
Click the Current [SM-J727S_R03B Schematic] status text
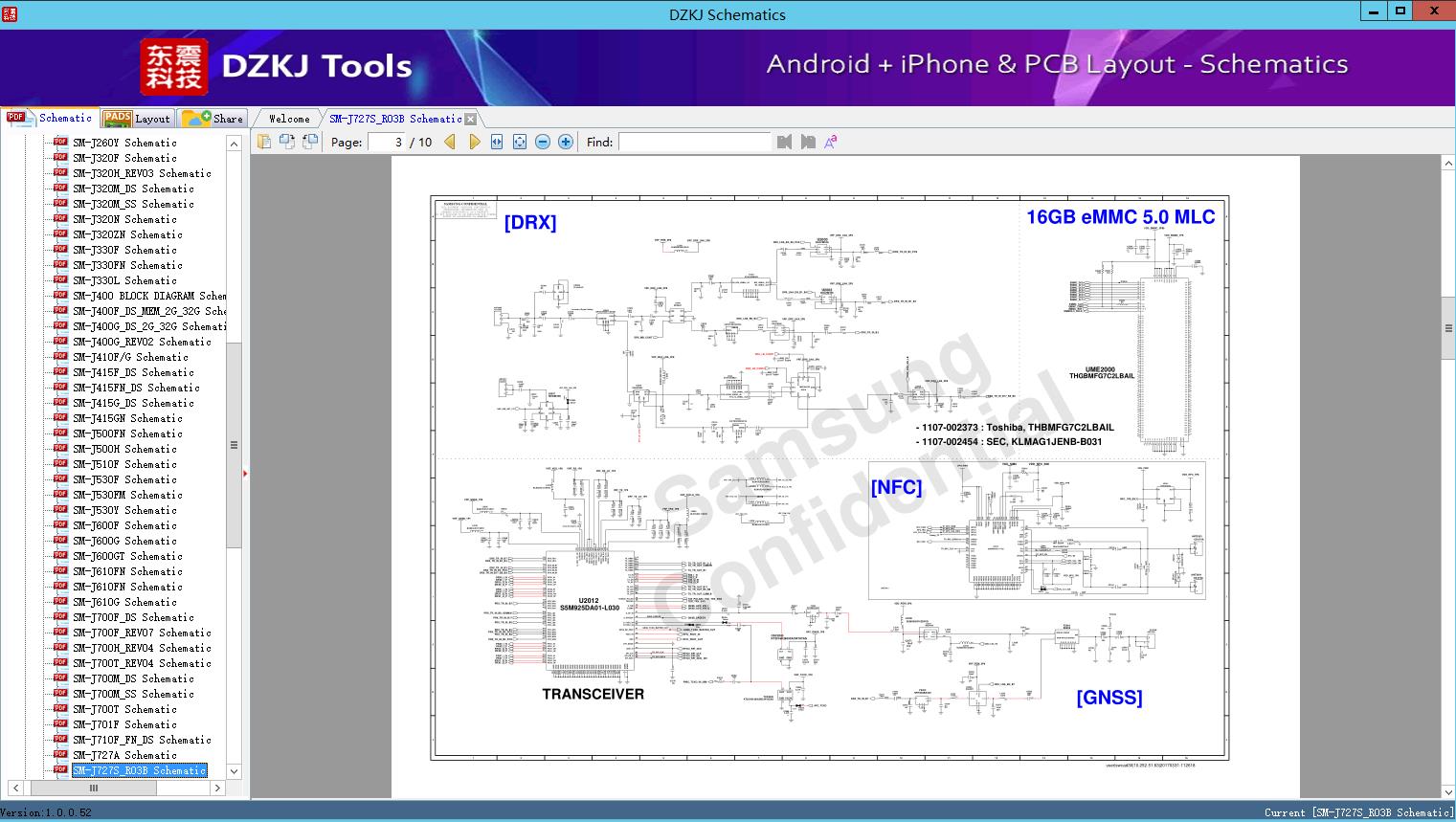(1358, 812)
